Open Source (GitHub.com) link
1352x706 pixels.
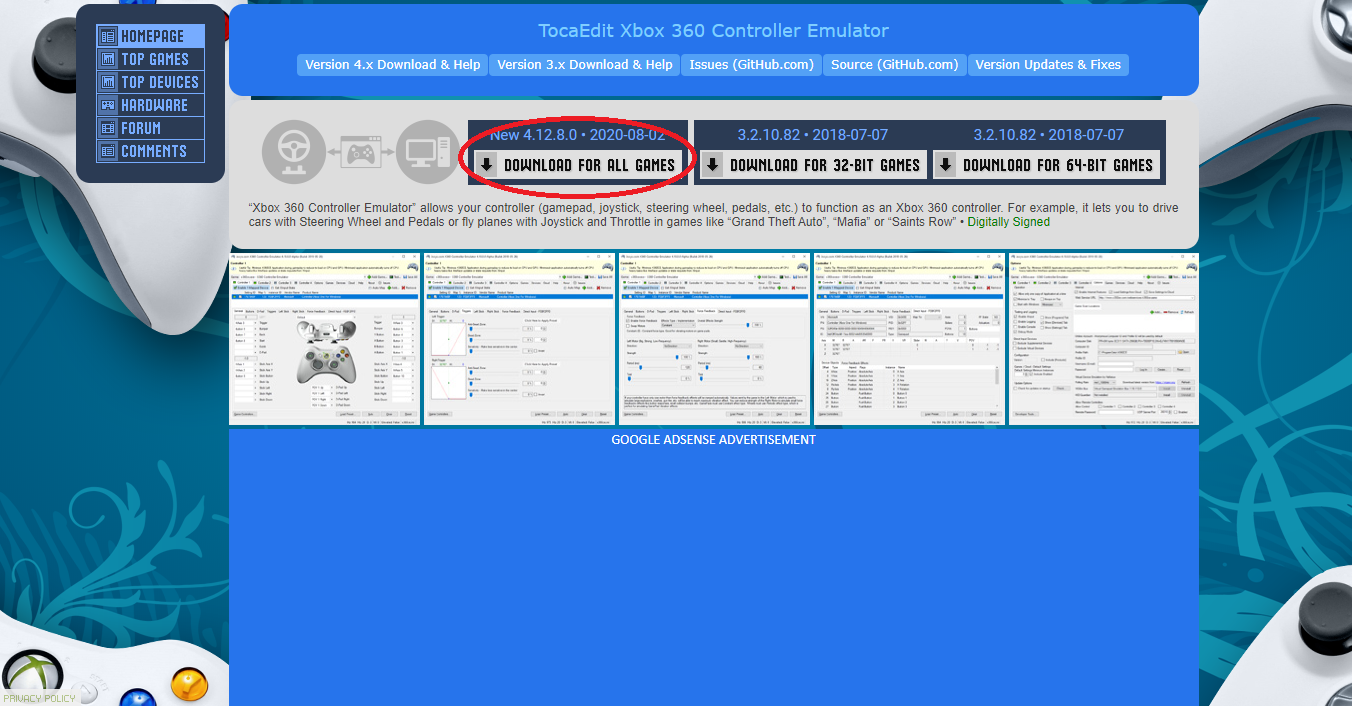pyautogui.click(x=895, y=65)
